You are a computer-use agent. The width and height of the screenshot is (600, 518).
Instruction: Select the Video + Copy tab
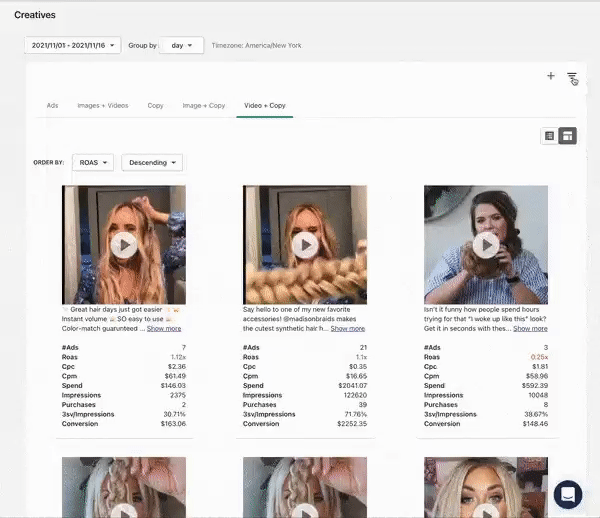[x=264, y=105]
